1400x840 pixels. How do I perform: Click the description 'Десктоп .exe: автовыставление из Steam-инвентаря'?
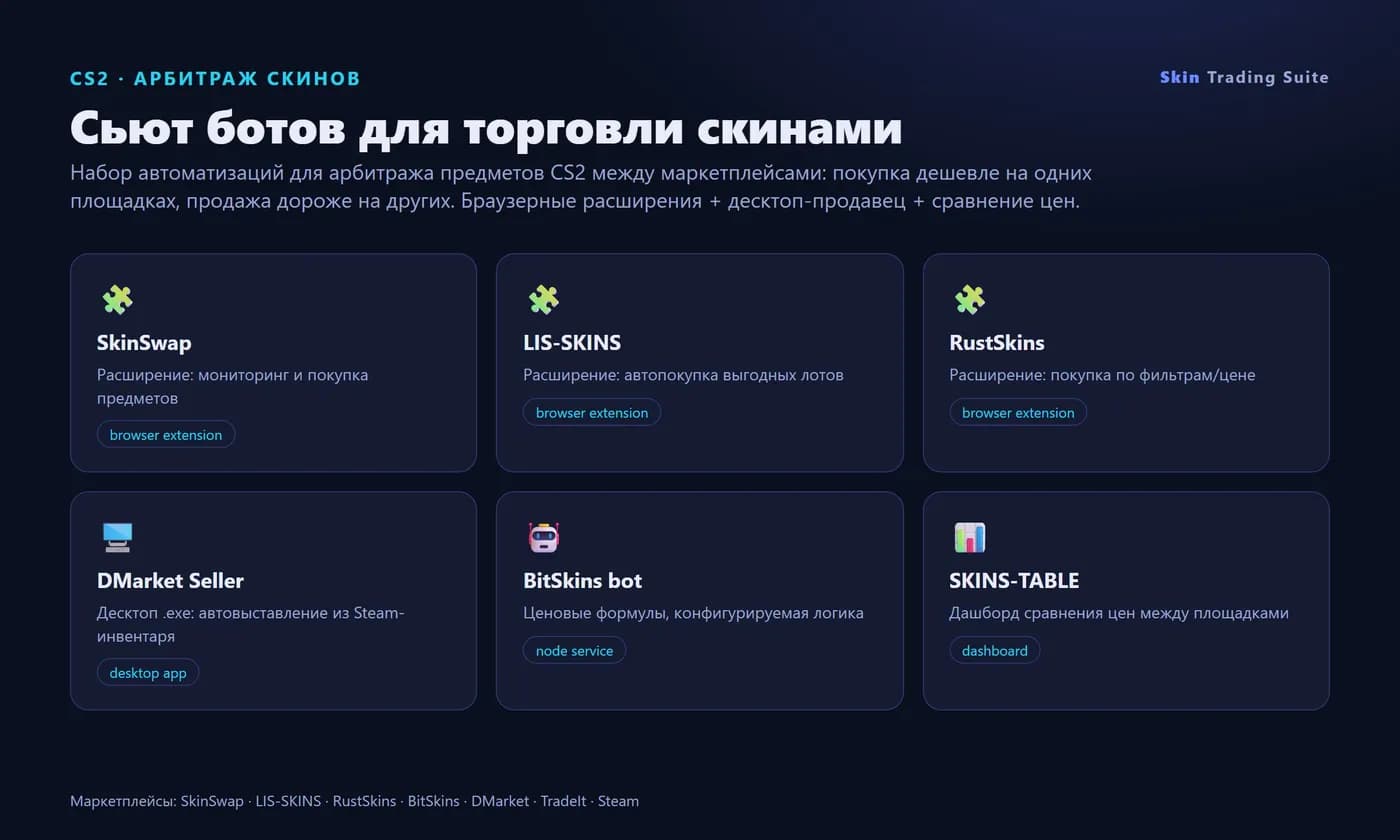coord(251,624)
